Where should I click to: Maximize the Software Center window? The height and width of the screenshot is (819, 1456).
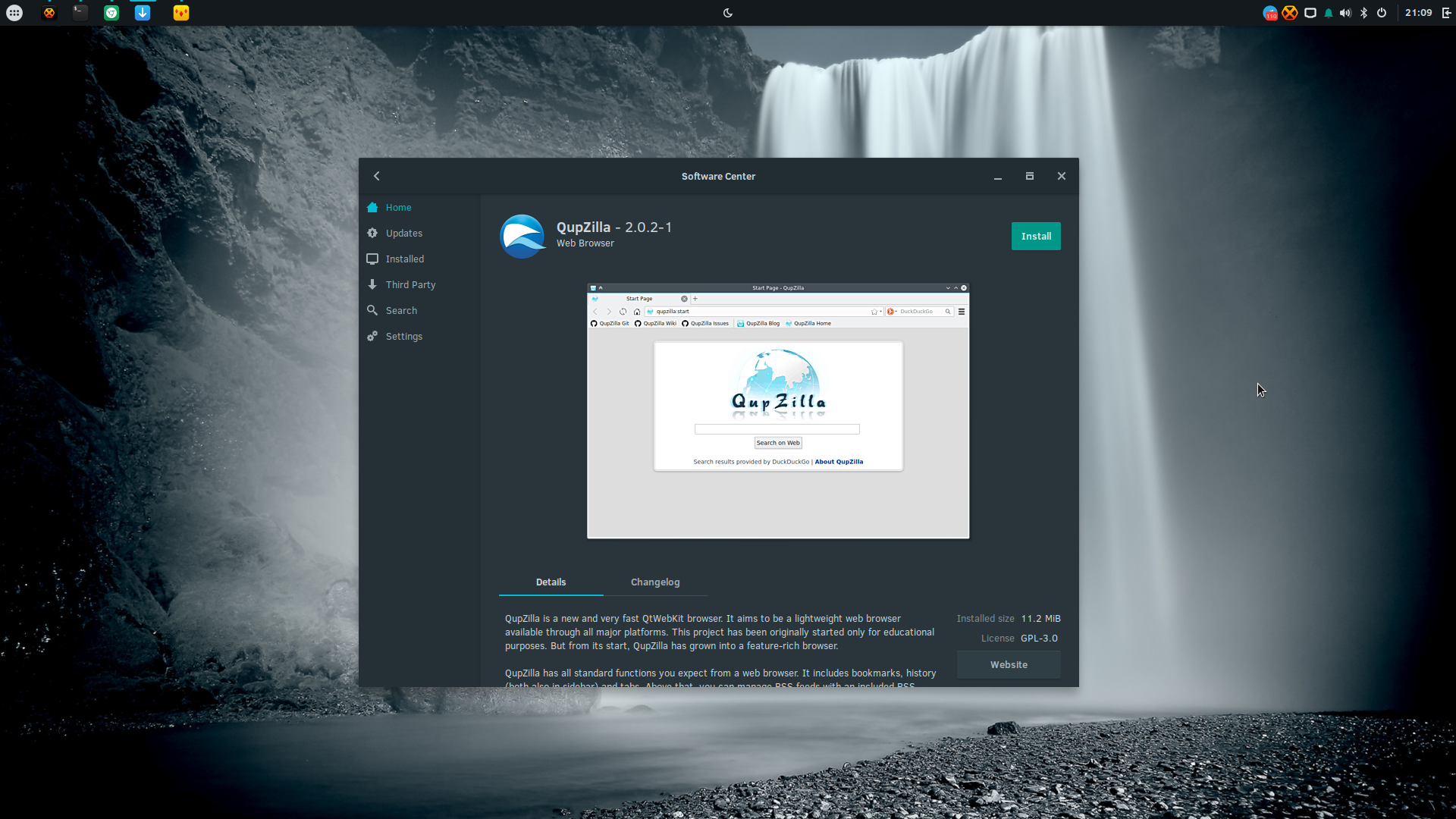(1030, 176)
